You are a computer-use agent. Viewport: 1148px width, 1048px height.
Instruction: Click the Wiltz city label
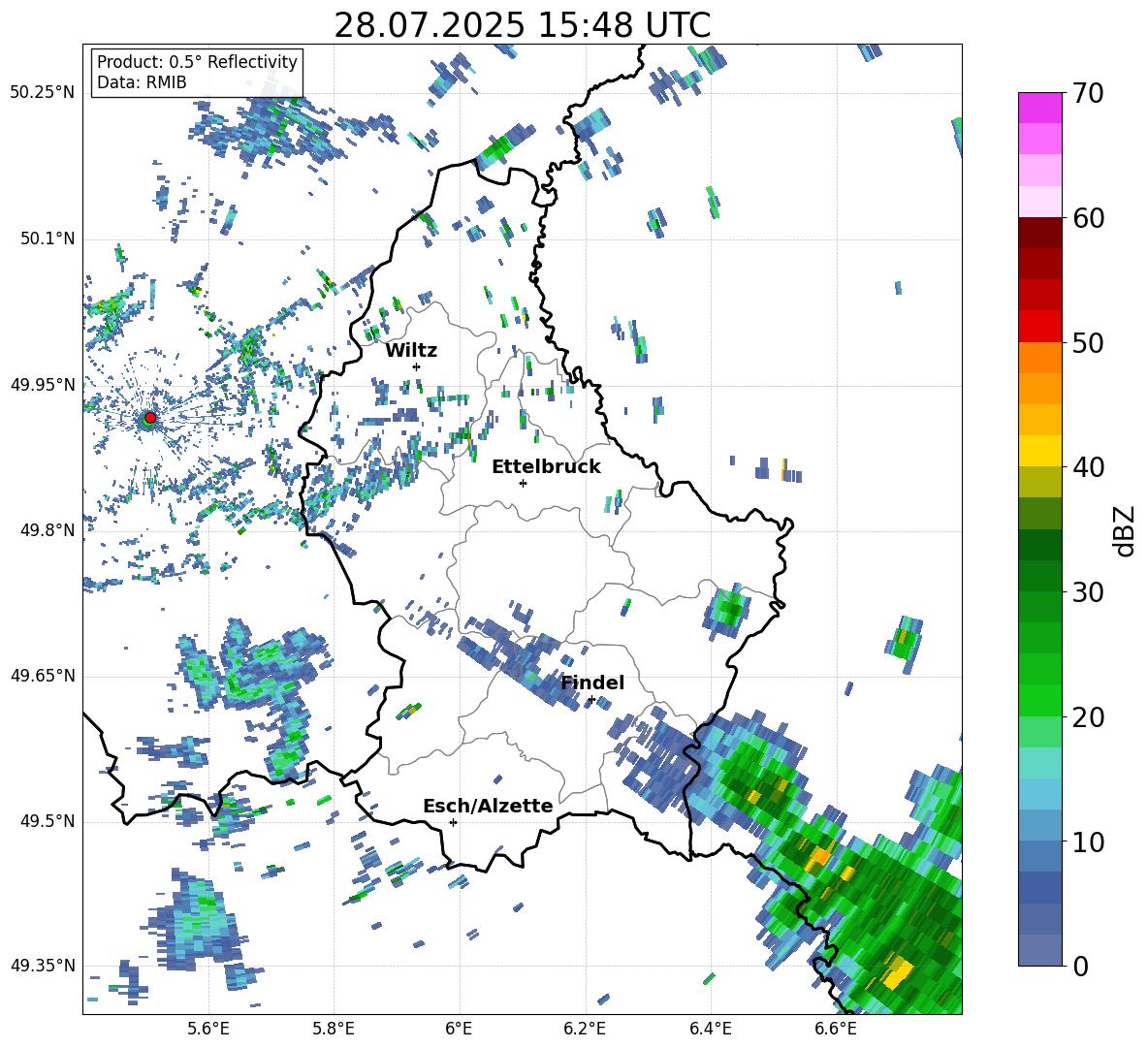pos(411,351)
